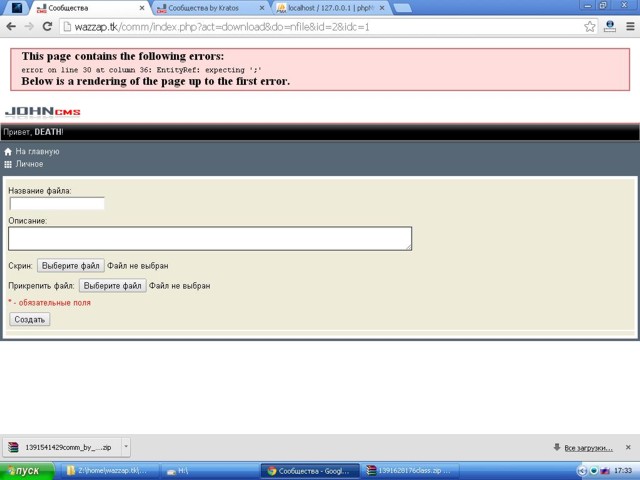Close the Сообщества by Kratos tab

pos(262,8)
